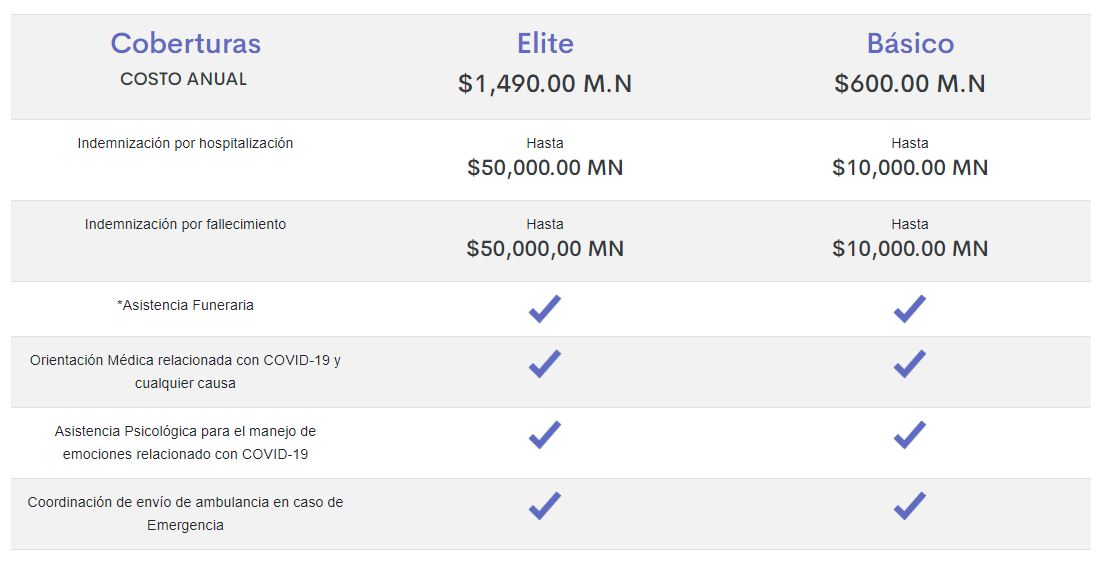Viewport: 1108px width, 561px height.
Task: Click Elite checkmark for ambulancia coordination
Action: [x=545, y=506]
